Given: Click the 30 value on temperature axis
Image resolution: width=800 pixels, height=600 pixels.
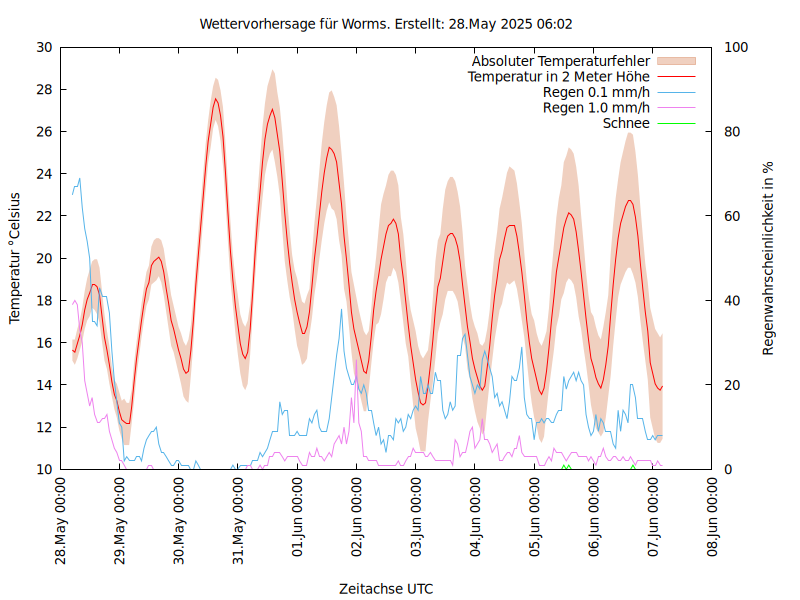Looking at the screenshot, I should 44,47.
